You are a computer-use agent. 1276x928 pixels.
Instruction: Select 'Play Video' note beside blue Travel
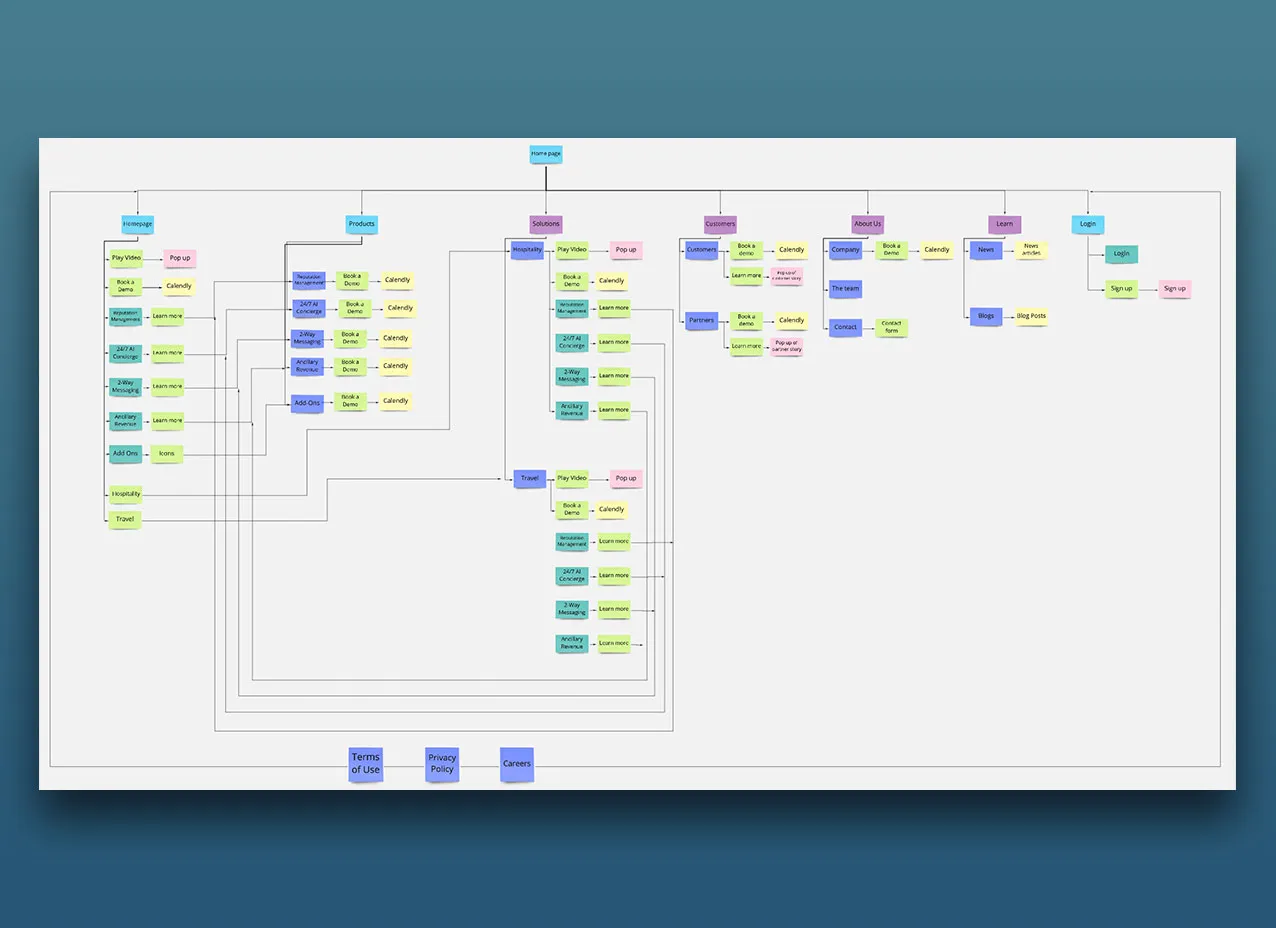coord(572,479)
